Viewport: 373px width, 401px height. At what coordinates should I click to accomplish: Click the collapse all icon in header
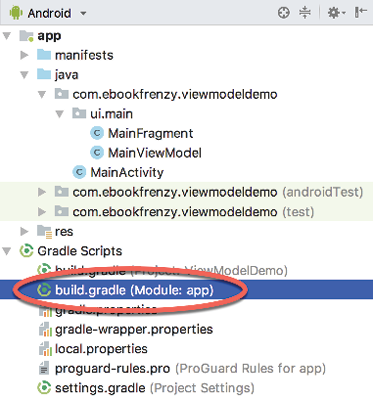click(x=305, y=13)
